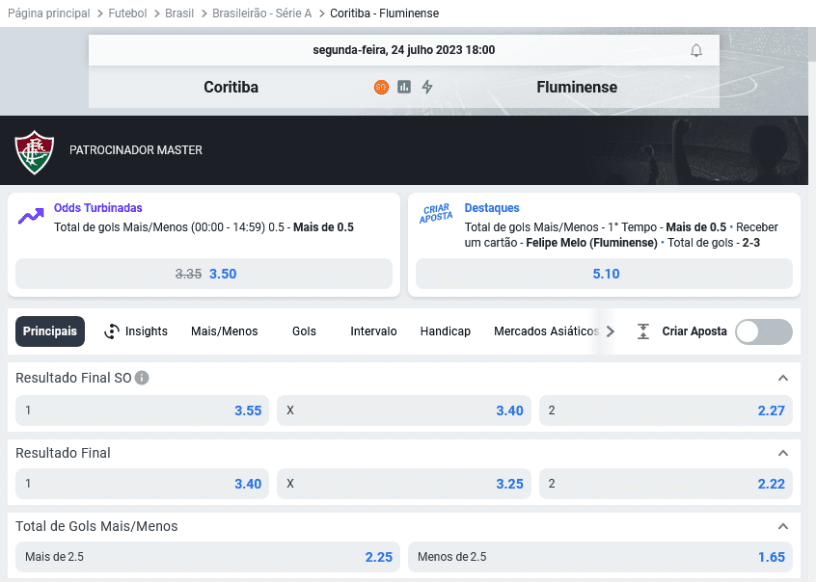Switch to the Intervalo tab

coord(374,332)
